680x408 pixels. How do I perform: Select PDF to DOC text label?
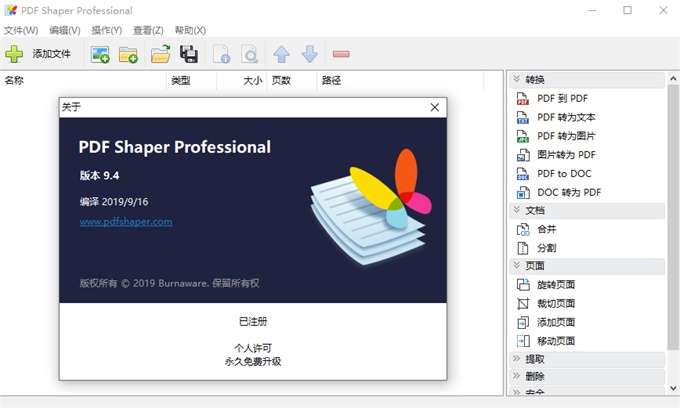pos(564,173)
